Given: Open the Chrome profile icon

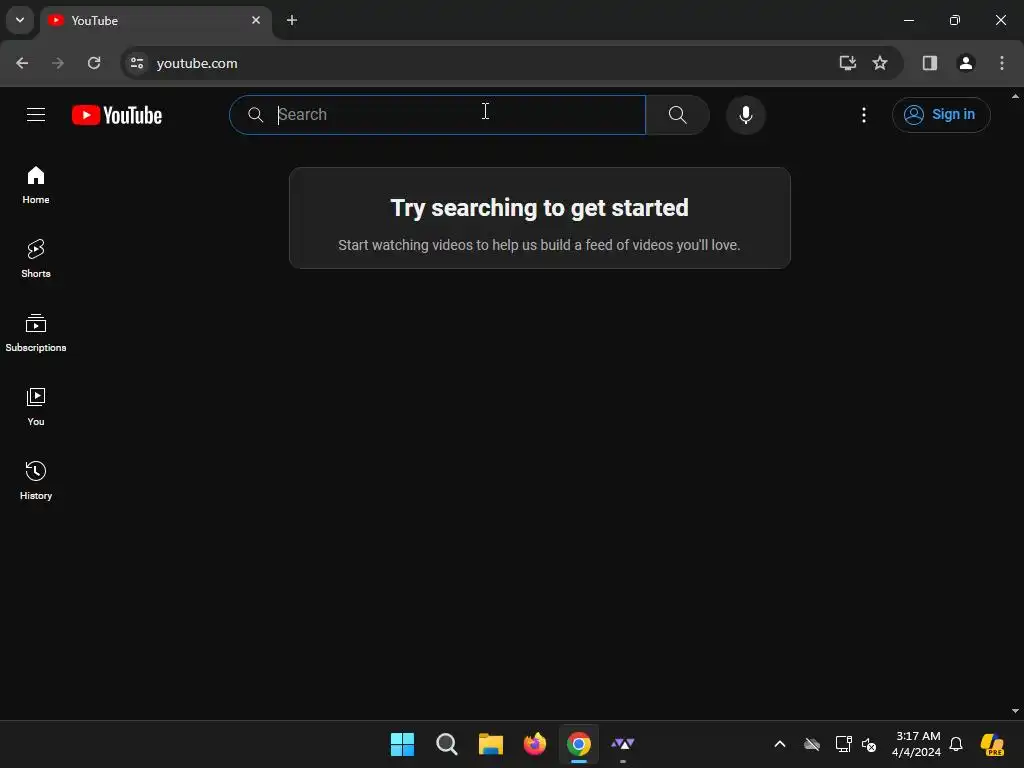Looking at the screenshot, I should [x=965, y=63].
